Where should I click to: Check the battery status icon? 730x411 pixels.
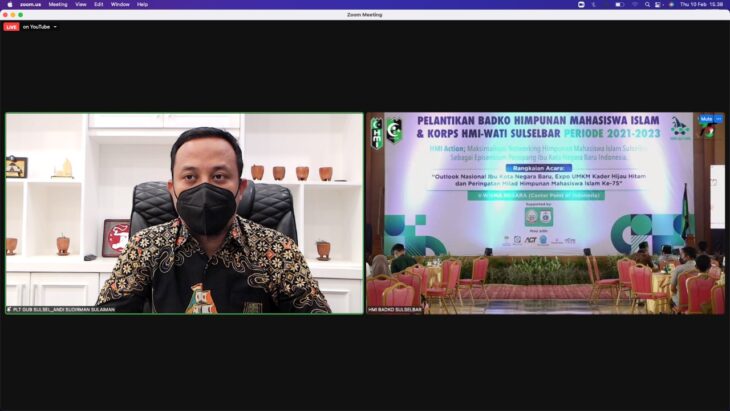tap(619, 4)
